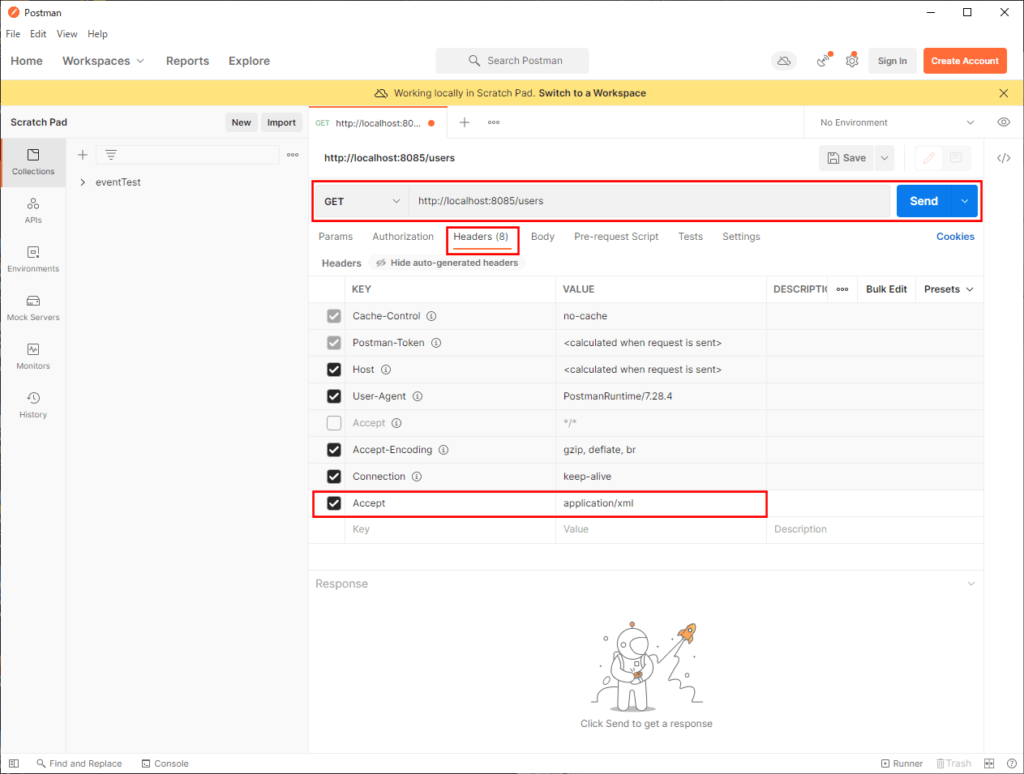This screenshot has width=1024, height=774.
Task: Expand the No Environment dropdown
Action: pos(893,121)
